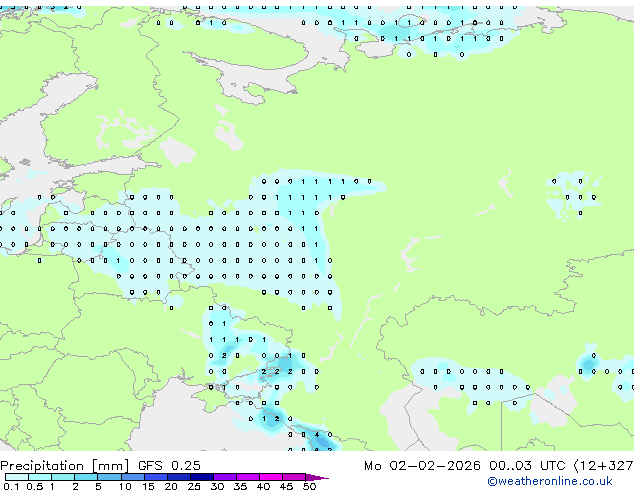The height and width of the screenshot is (490, 634).
Task: Select the 35–40 mm violet legend swatch
Action: tap(248, 477)
